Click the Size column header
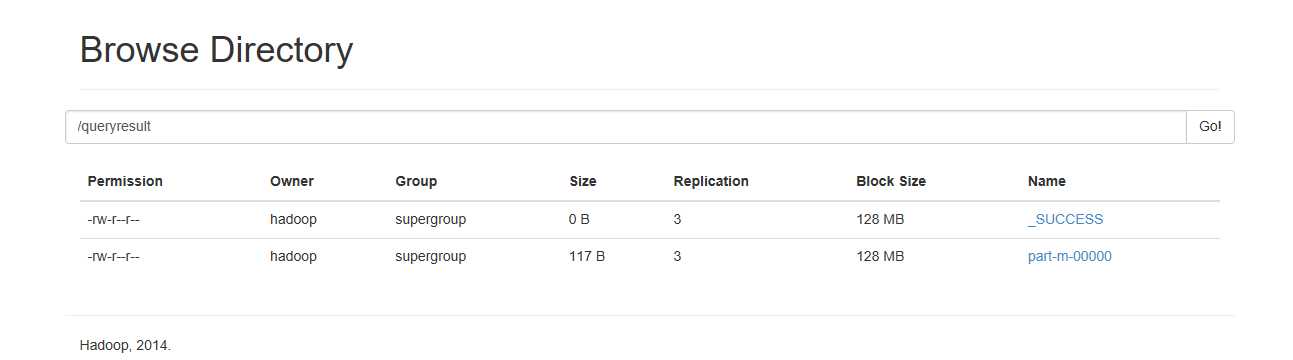The width and height of the screenshot is (1293, 360). pyautogui.click(x=583, y=182)
